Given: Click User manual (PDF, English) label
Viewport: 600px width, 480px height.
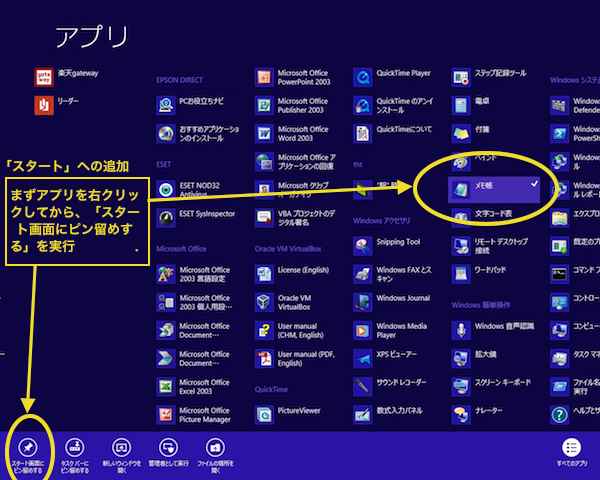Looking at the screenshot, I should (306, 359).
